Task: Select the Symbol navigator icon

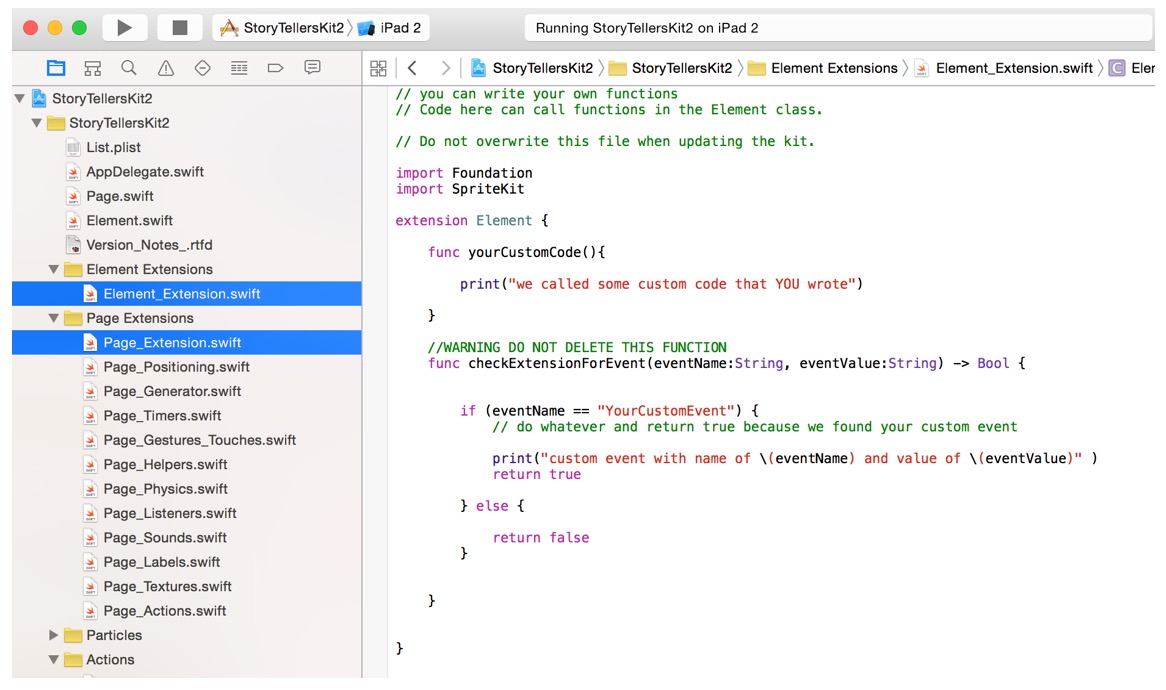Action: pyautogui.click(x=92, y=67)
